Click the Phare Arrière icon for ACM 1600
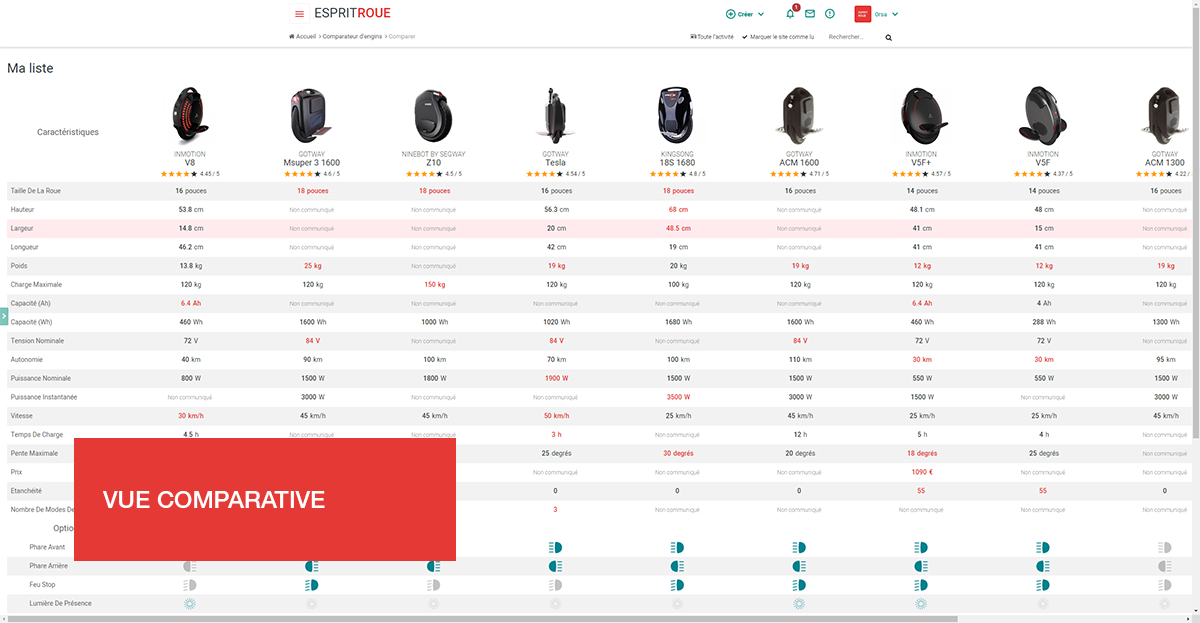 (799, 566)
